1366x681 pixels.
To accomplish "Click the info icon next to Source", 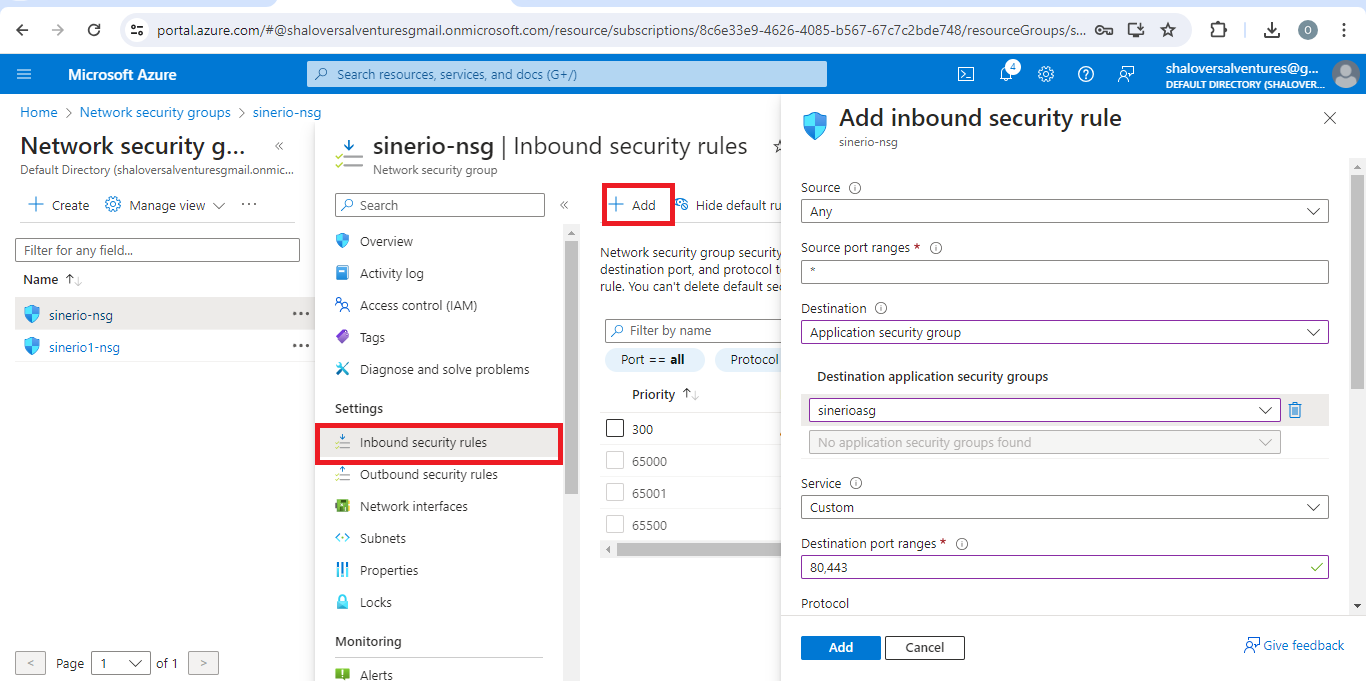I will click(x=855, y=188).
